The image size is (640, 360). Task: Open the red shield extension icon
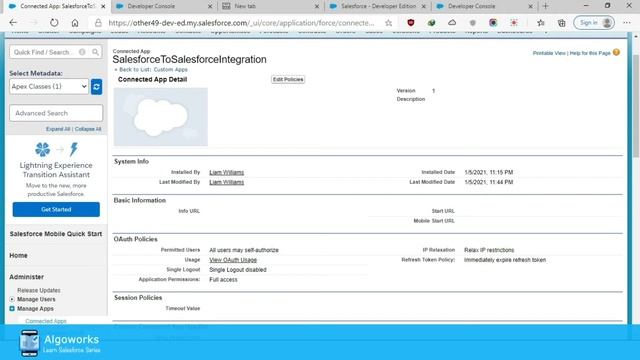(x=411, y=22)
